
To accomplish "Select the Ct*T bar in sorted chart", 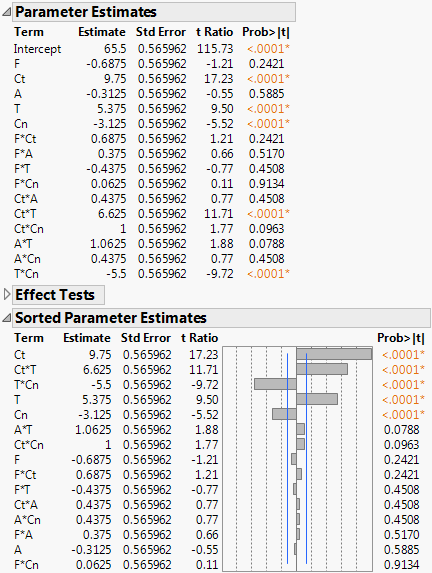I will tap(322, 369).
